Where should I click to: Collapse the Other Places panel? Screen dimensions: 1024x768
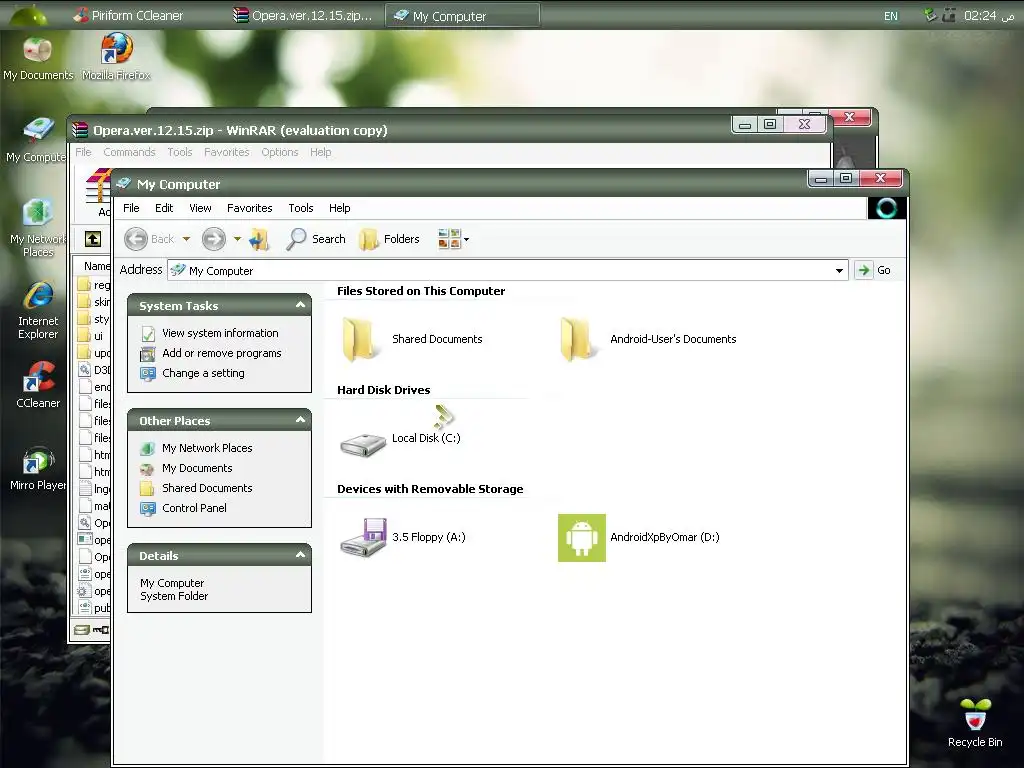point(300,420)
